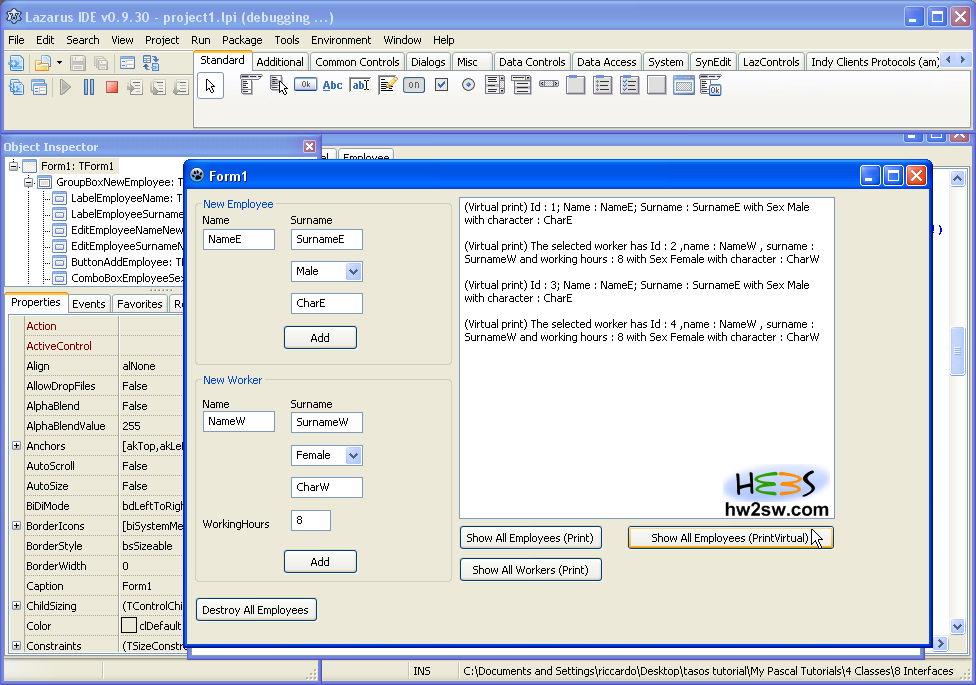This screenshot has height=685, width=976.
Task: Click the Color property swatch box
Action: (x=129, y=625)
